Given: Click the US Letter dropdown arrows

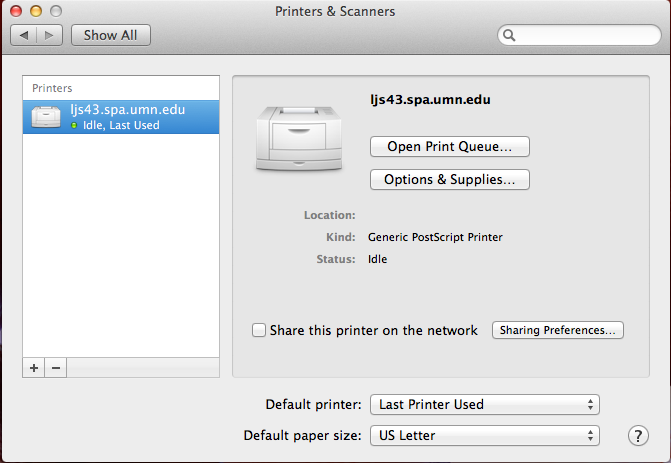Looking at the screenshot, I should (590, 436).
